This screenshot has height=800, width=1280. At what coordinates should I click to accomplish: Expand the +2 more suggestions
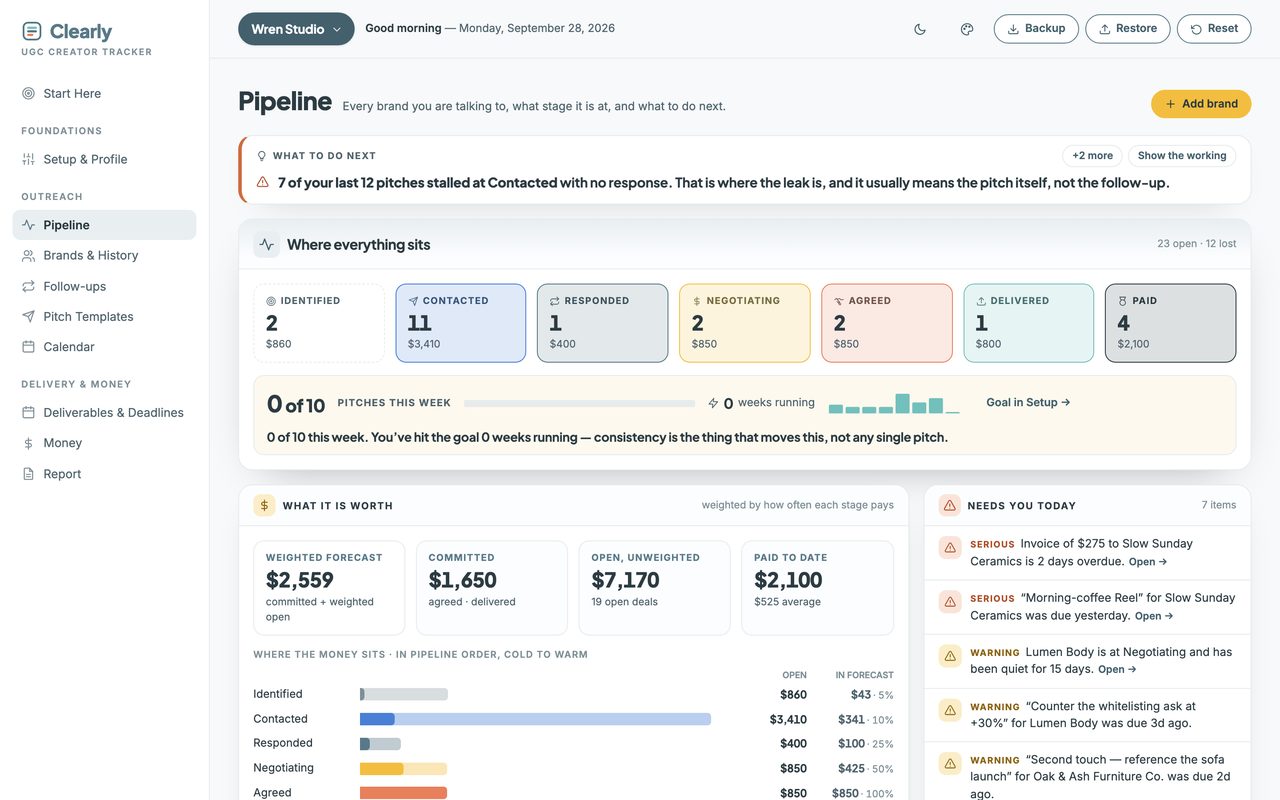(1092, 156)
